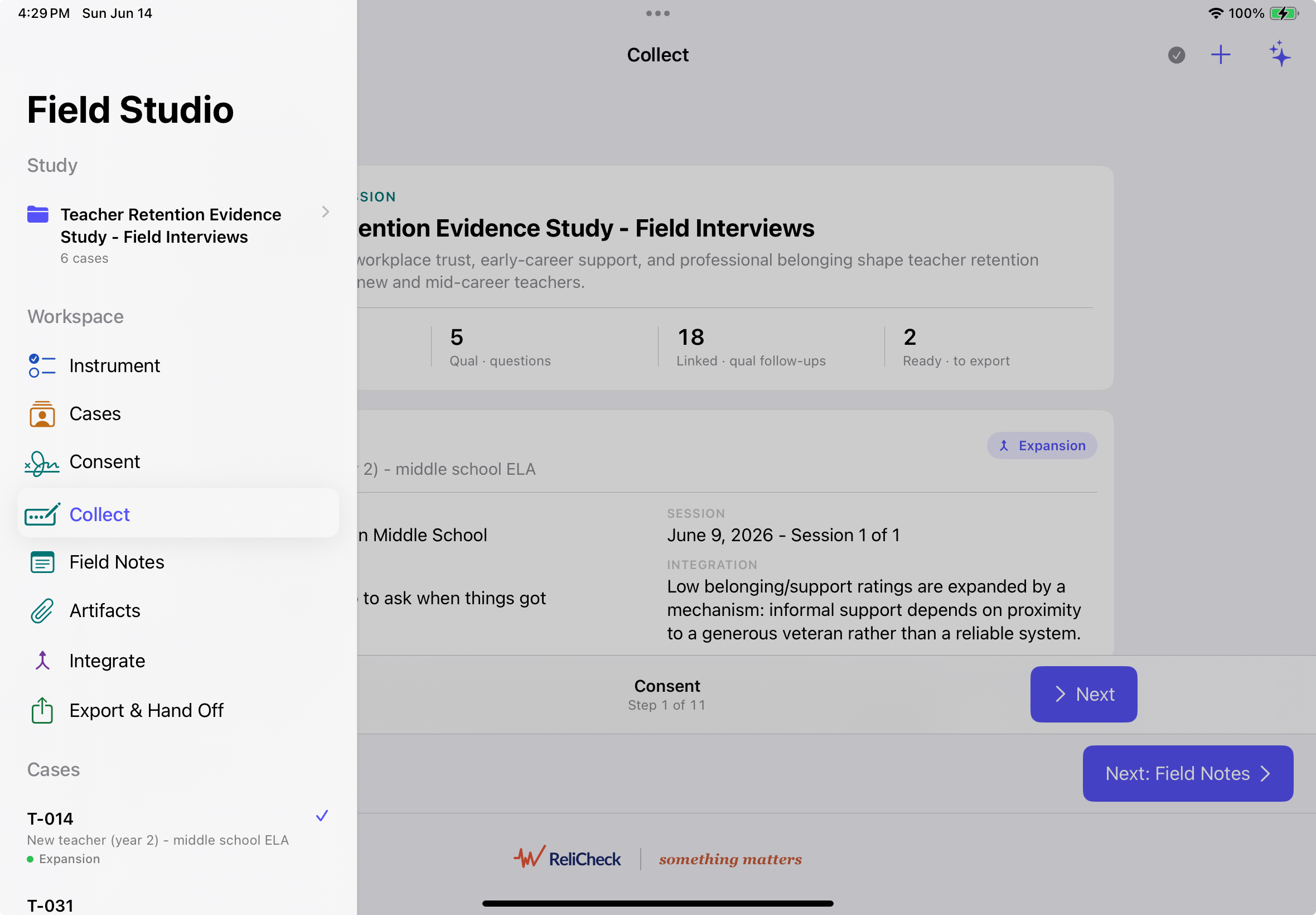Tap the three-dot multitasking indicator
Screen dimensions: 1316x915
click(657, 13)
